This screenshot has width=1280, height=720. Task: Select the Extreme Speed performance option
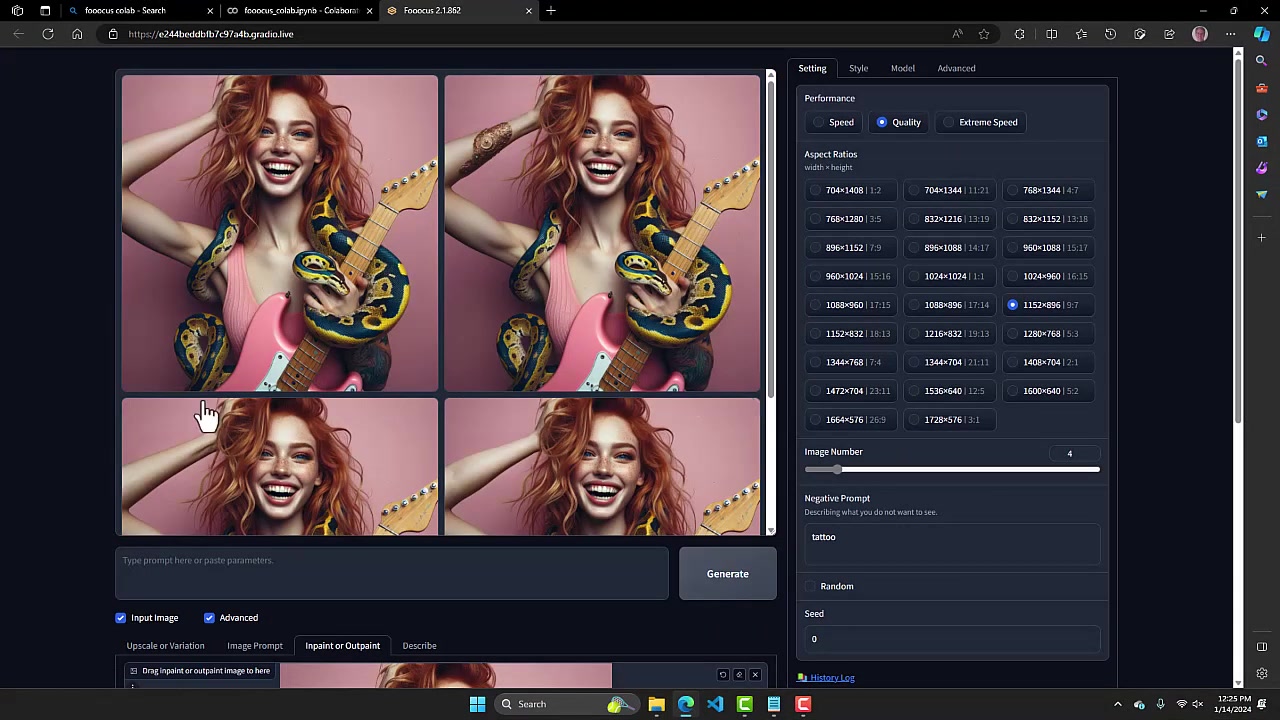[x=981, y=122]
